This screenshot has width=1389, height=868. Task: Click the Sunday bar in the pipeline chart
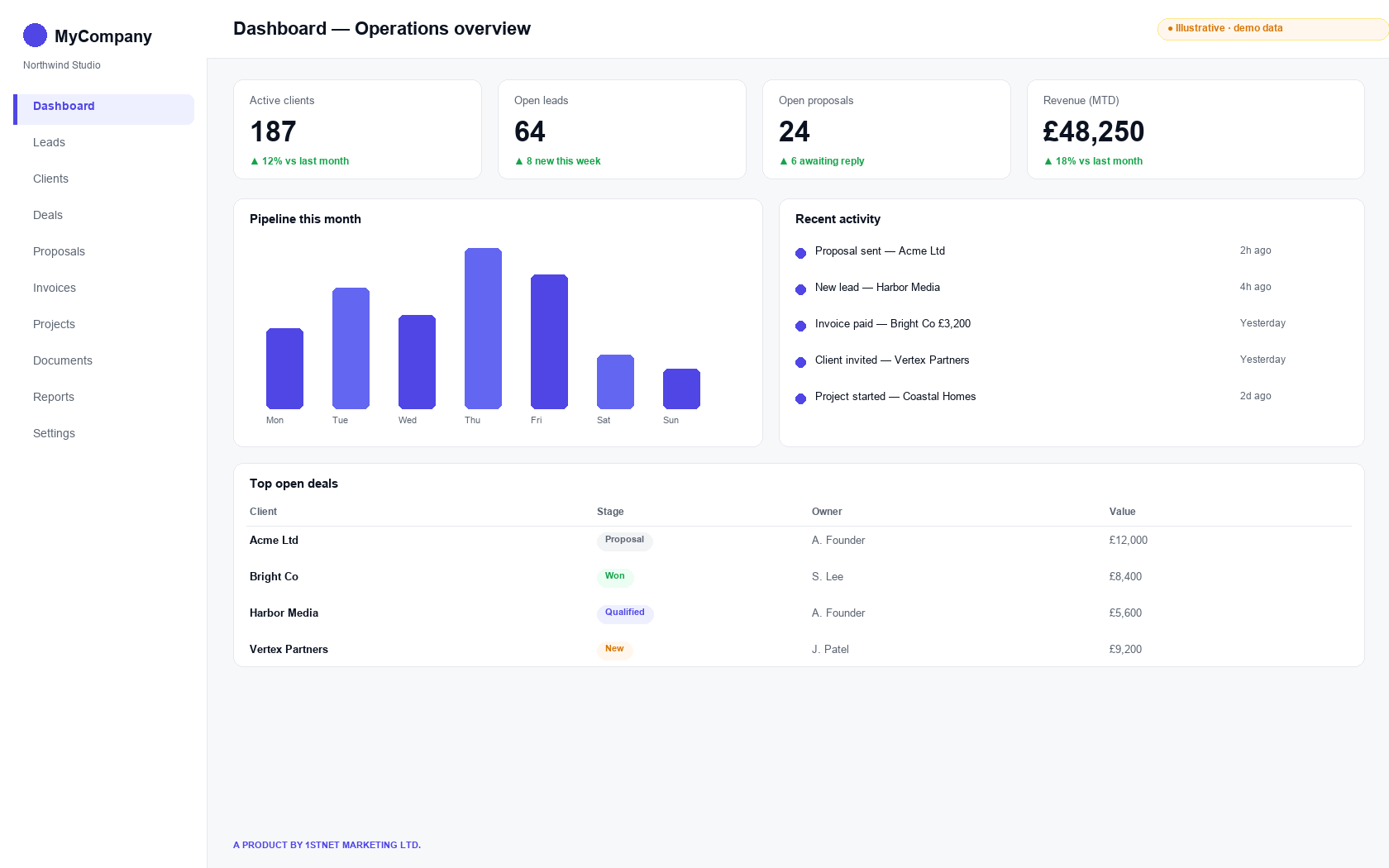(681, 389)
